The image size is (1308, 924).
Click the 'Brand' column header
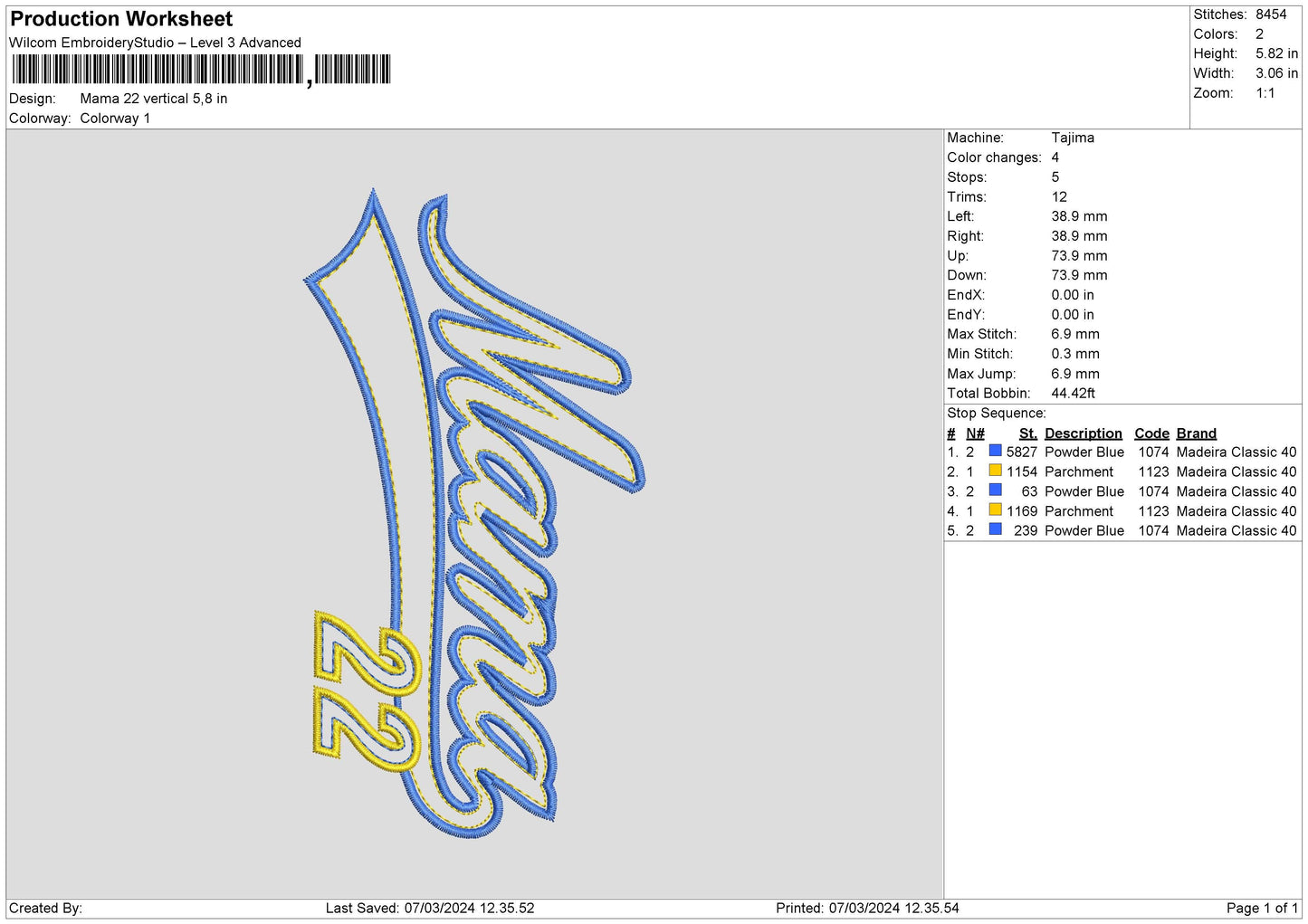coord(1196,433)
